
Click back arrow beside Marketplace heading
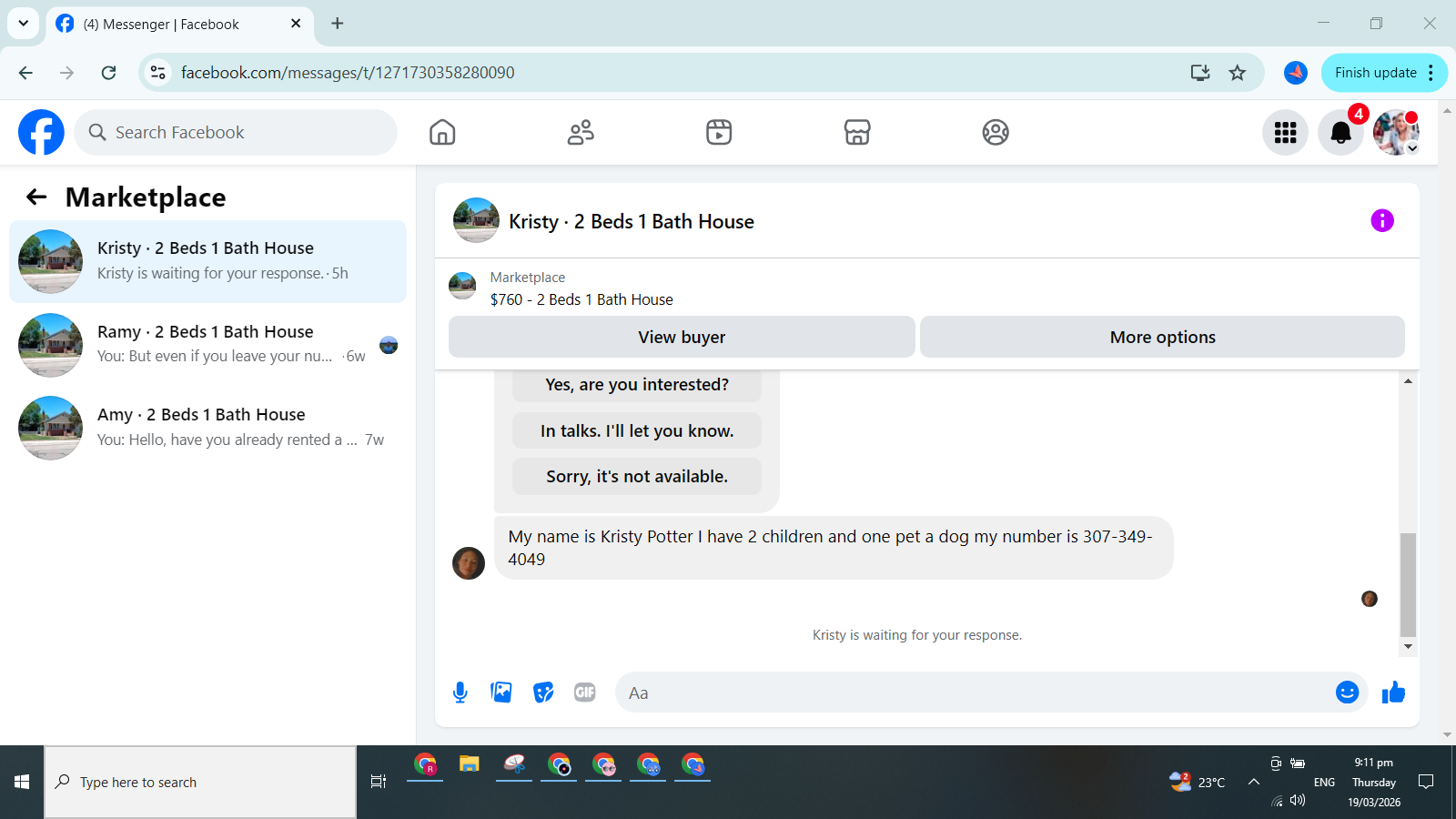coord(36,197)
